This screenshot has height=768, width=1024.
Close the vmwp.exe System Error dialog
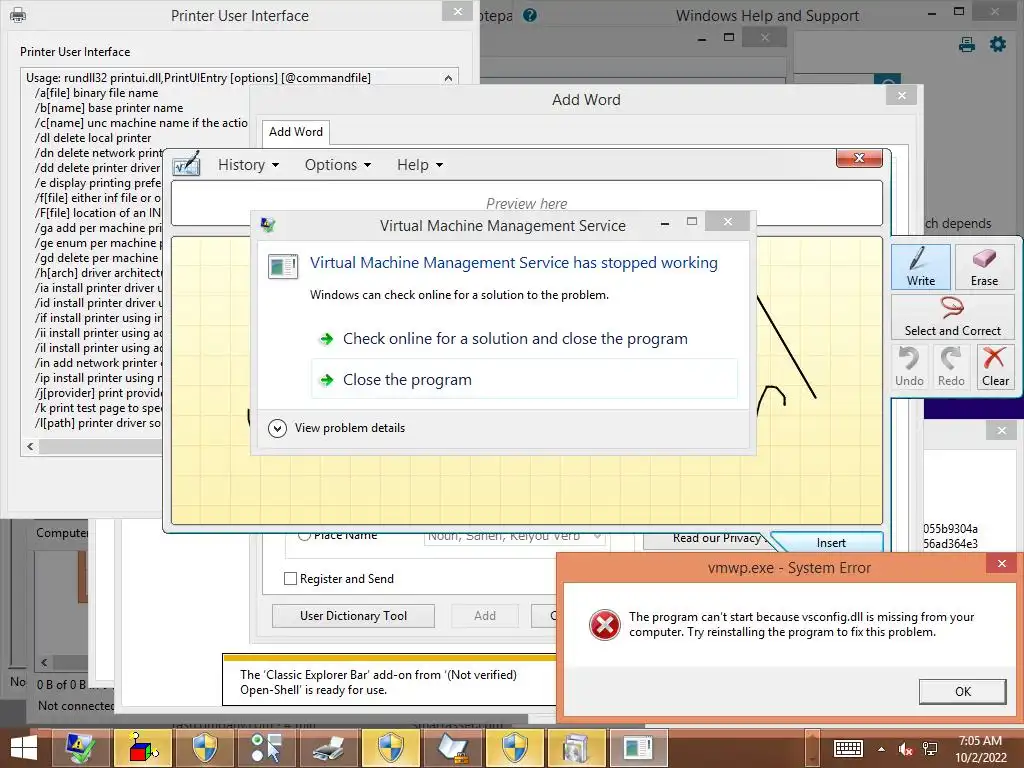click(1002, 564)
